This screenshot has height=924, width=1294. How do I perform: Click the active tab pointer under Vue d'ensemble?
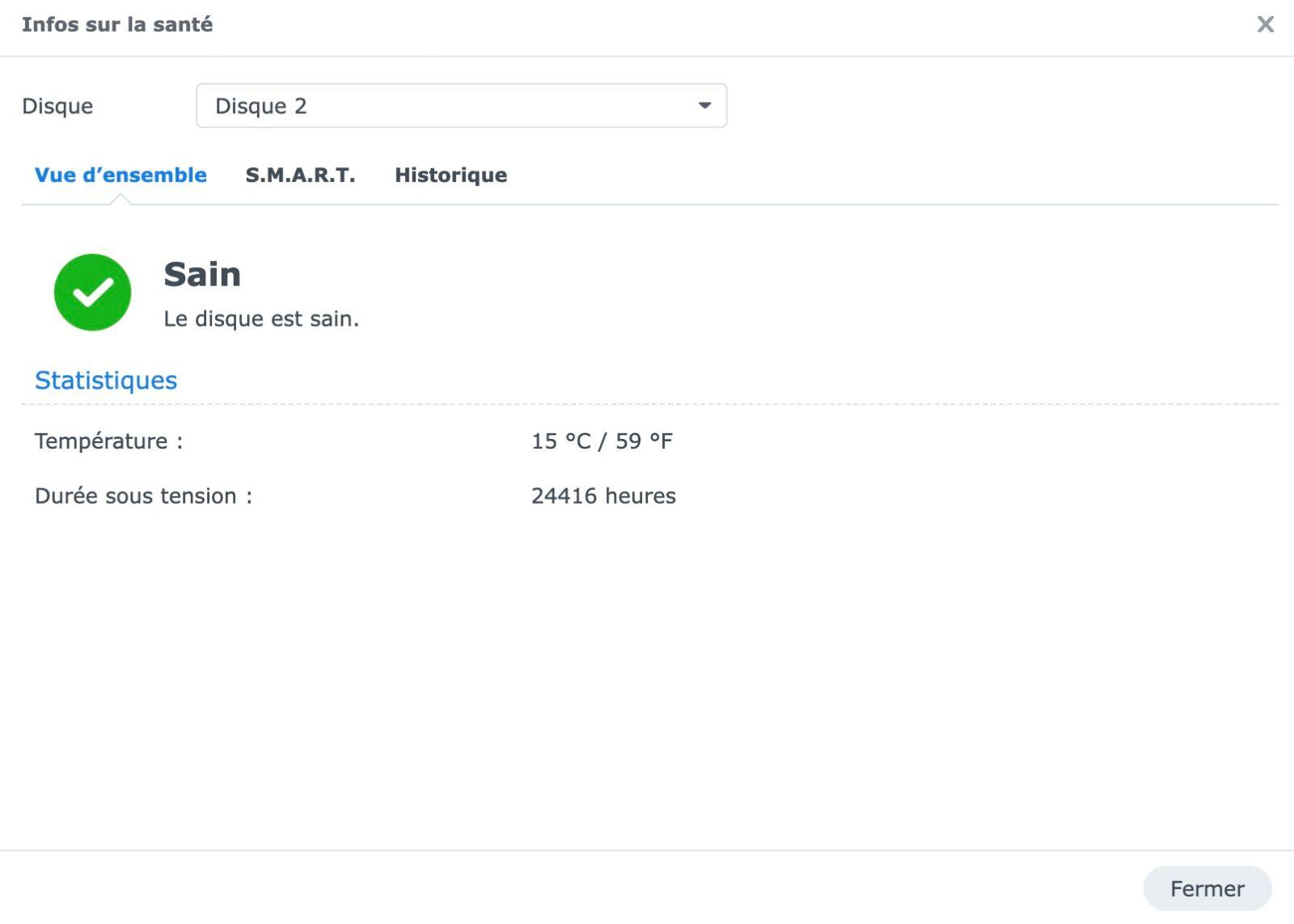click(x=121, y=200)
